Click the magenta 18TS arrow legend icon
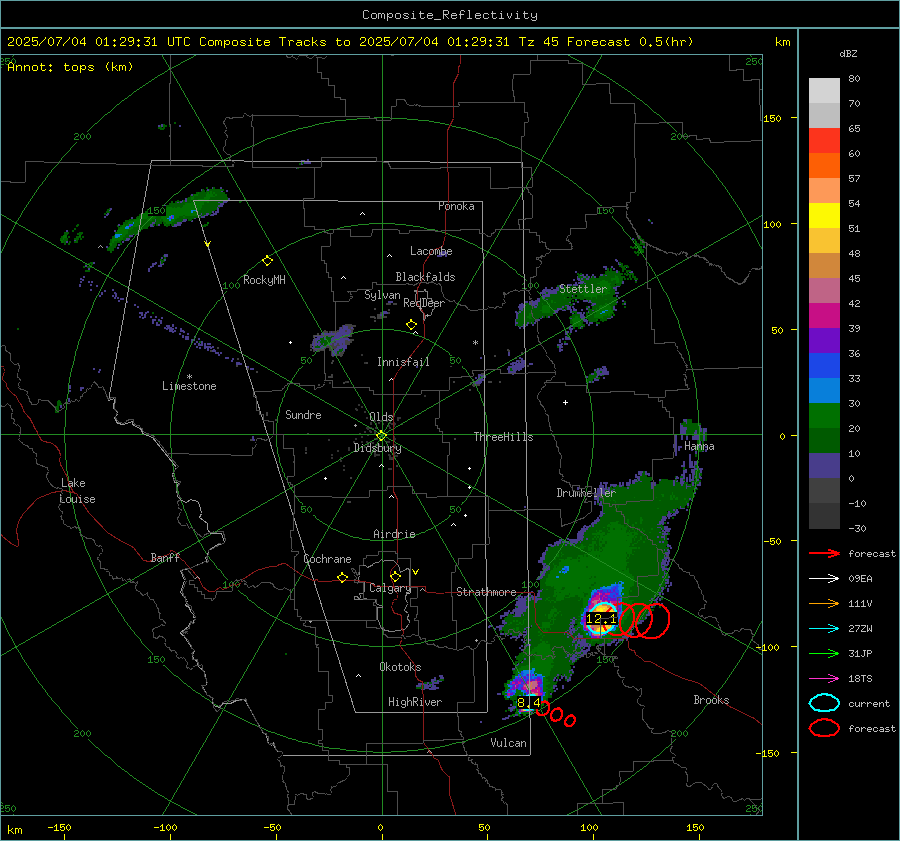The height and width of the screenshot is (841, 900). (824, 679)
